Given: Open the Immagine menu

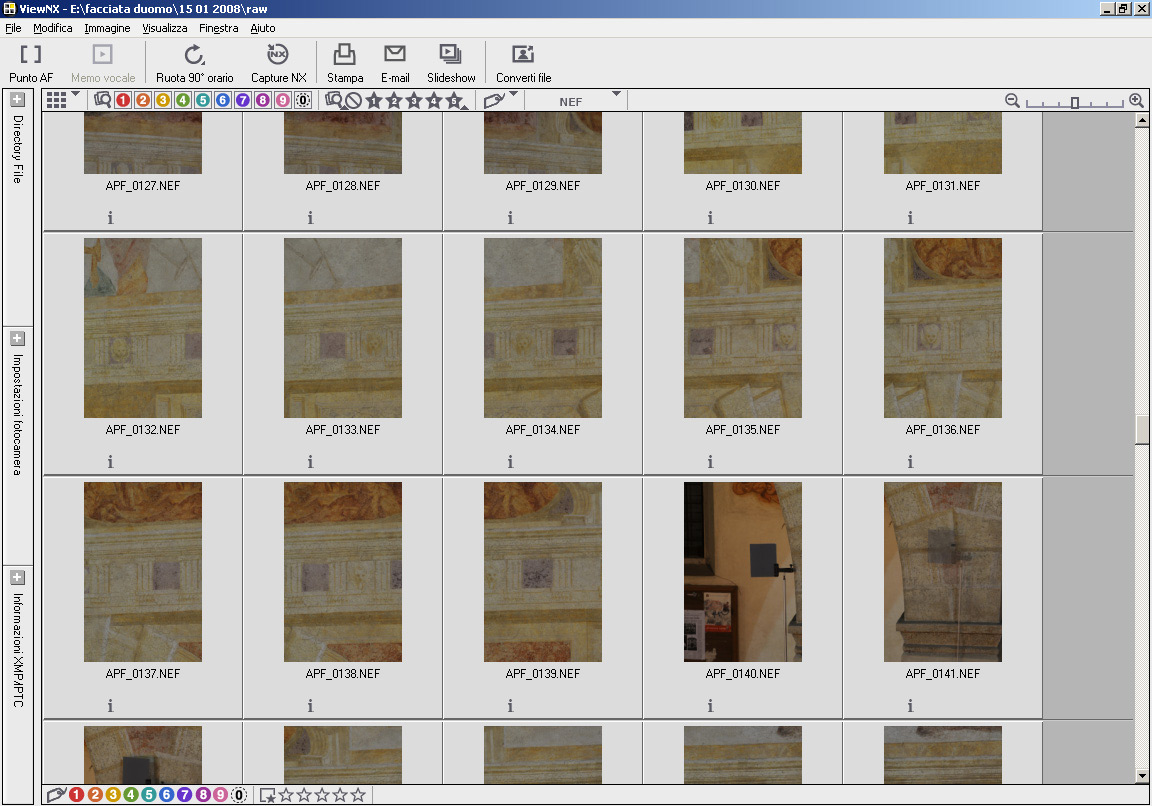Looking at the screenshot, I should point(107,28).
